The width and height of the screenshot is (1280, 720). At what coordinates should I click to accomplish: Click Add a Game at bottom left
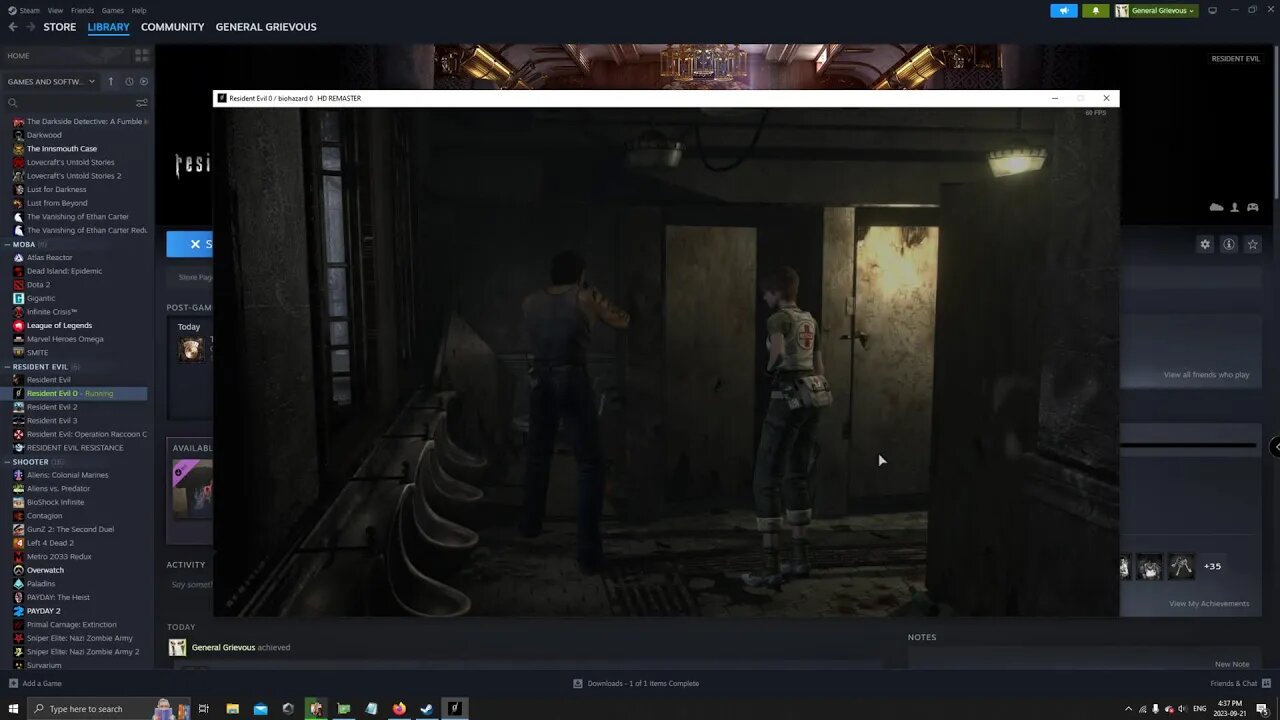35,683
